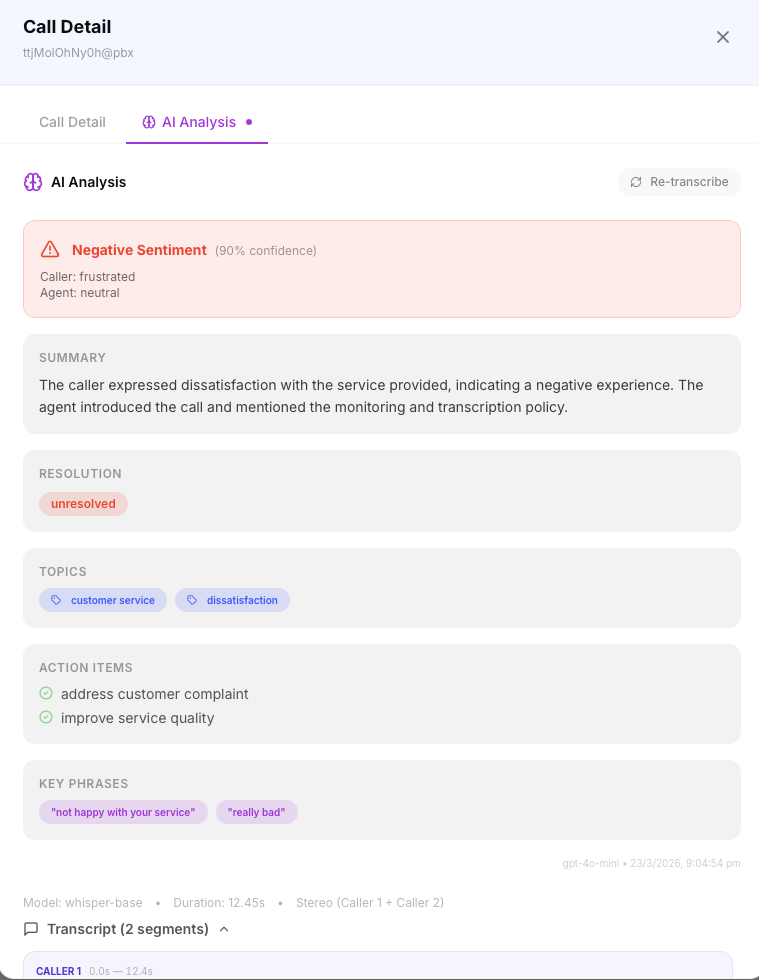Viewport: 759px width, 980px height.
Task: Click the tag icon on customer service topic
Action: pyautogui.click(x=56, y=600)
